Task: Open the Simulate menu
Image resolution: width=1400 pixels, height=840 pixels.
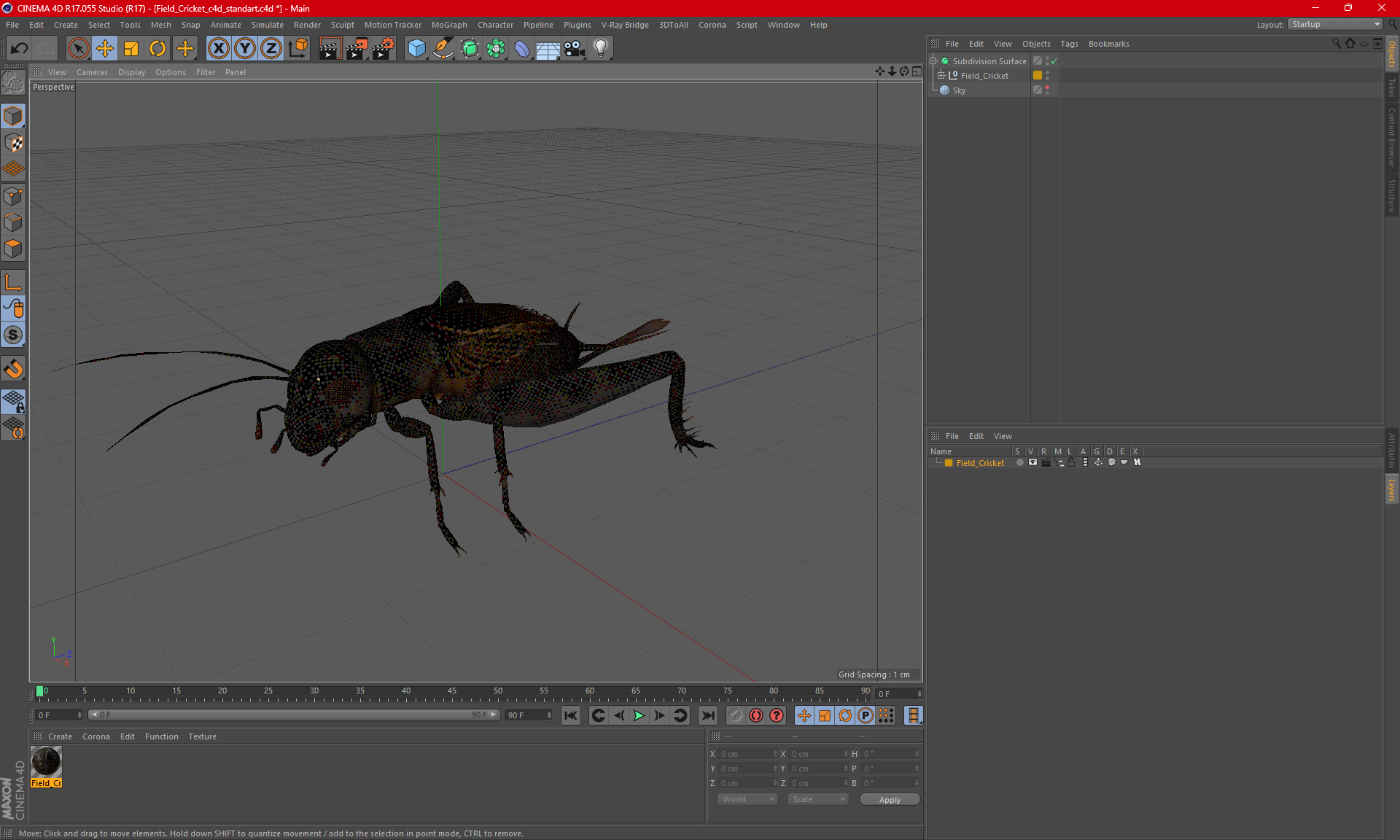Action: coord(268,25)
